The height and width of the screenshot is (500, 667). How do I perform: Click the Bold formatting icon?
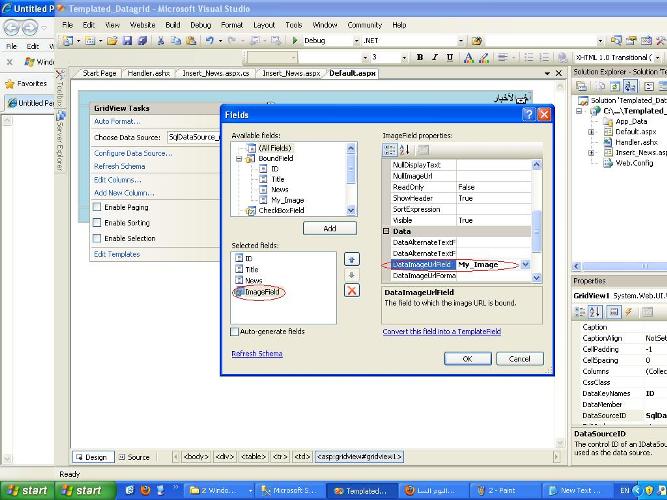tap(419, 57)
